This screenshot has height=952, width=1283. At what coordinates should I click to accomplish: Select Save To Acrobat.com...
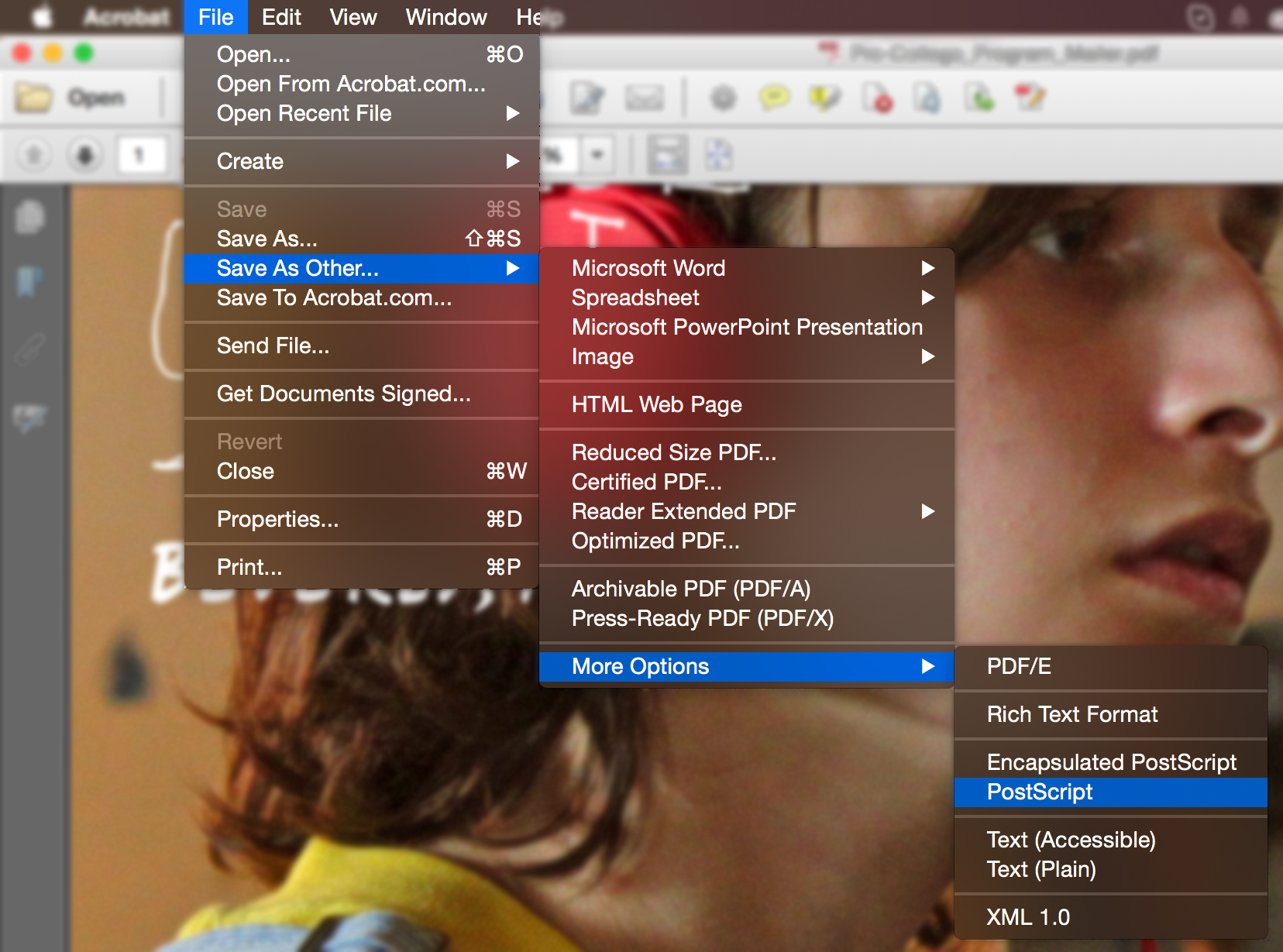point(362,297)
